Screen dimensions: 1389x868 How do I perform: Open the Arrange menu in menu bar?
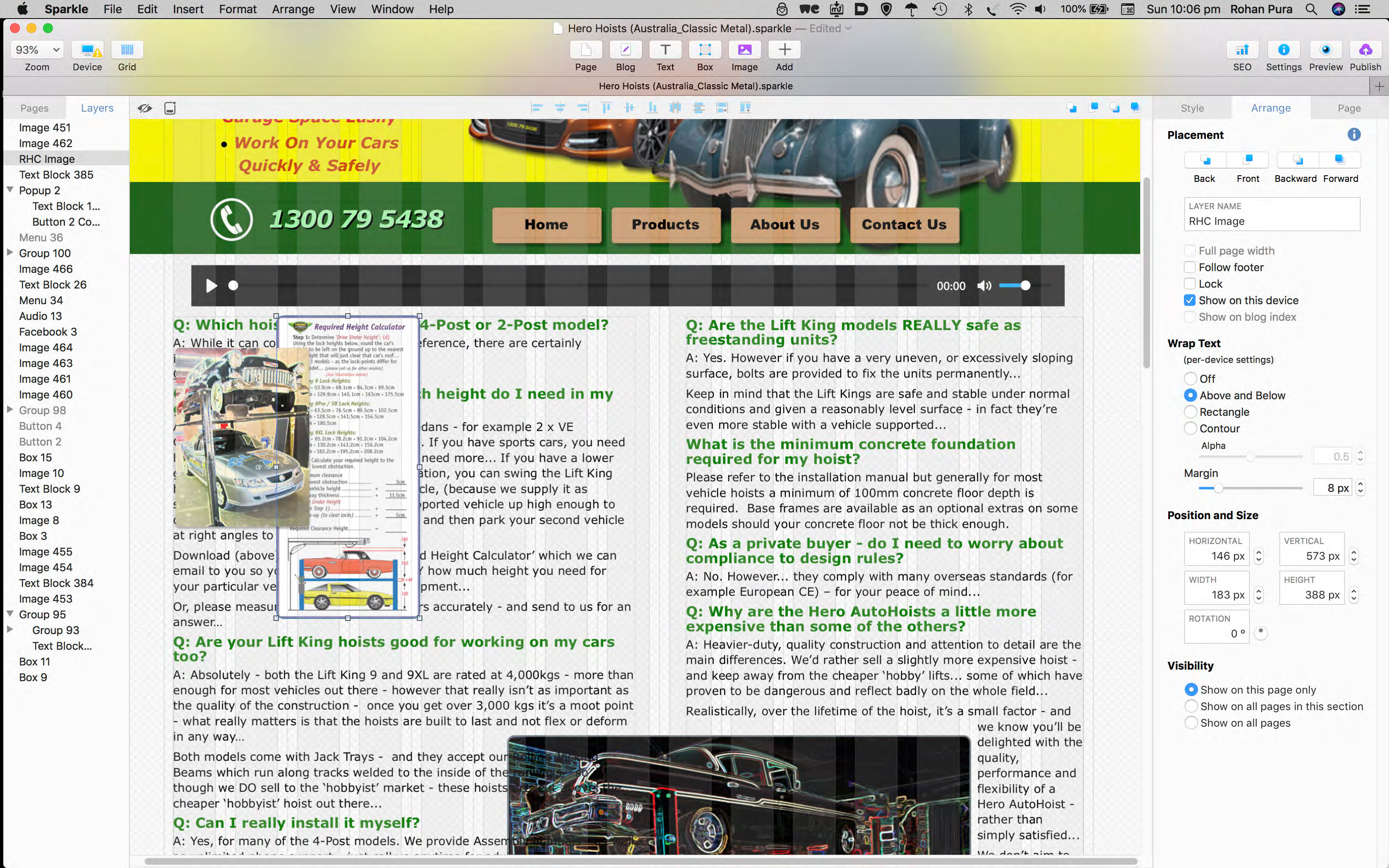tap(293, 9)
